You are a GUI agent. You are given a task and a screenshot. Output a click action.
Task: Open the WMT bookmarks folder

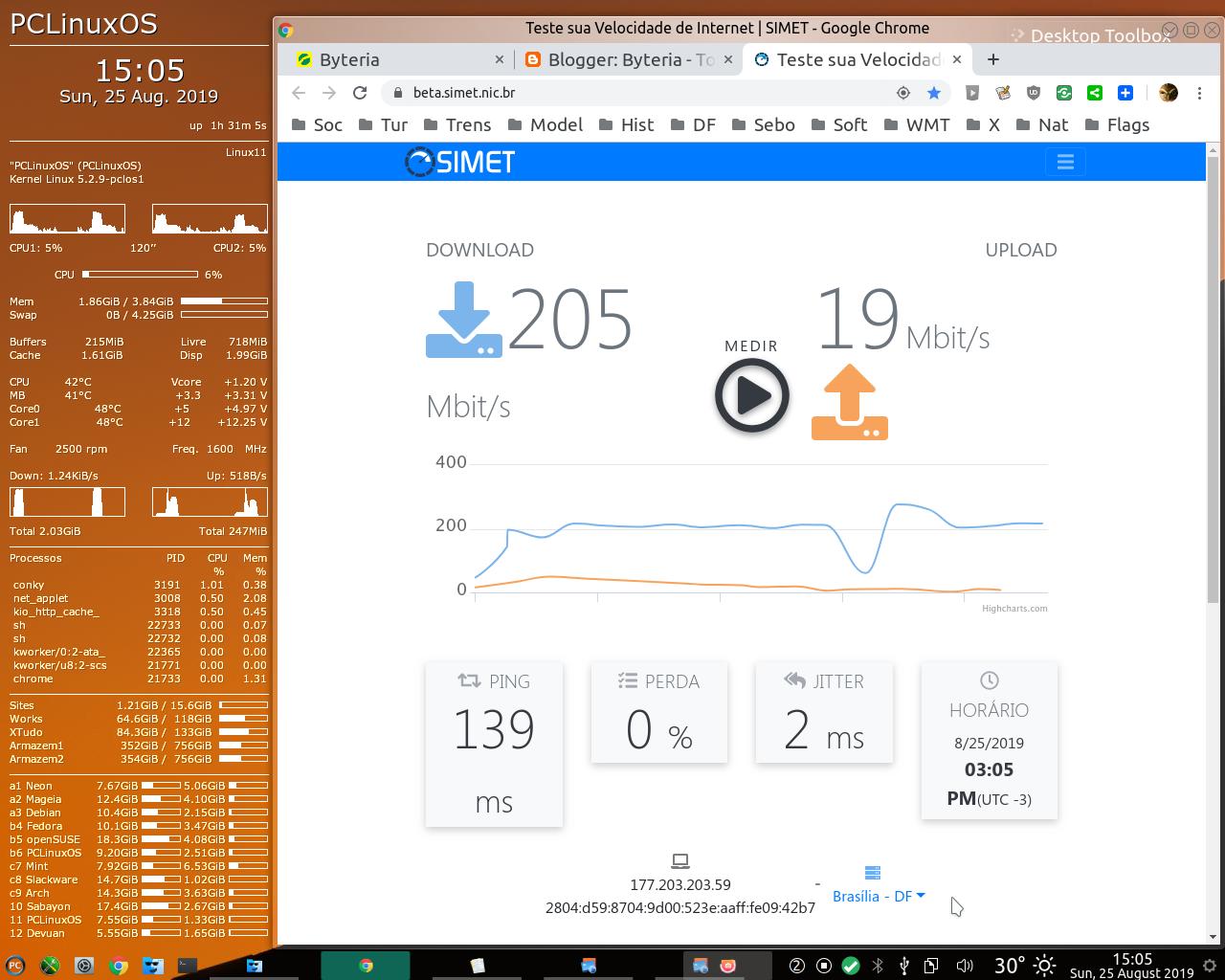click(917, 124)
